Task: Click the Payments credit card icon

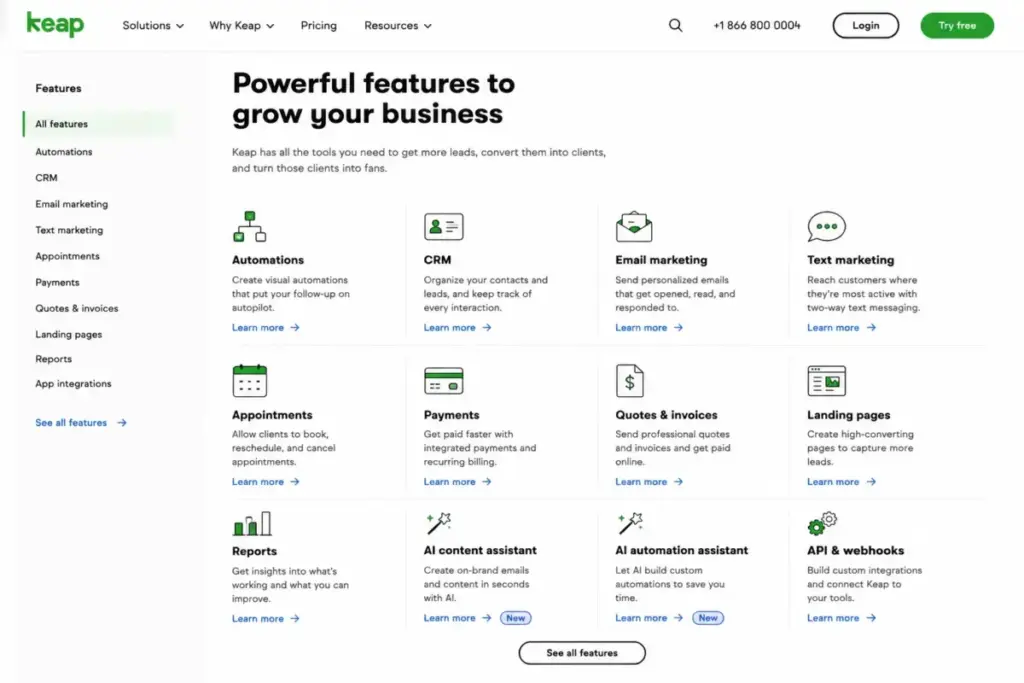Action: [443, 381]
